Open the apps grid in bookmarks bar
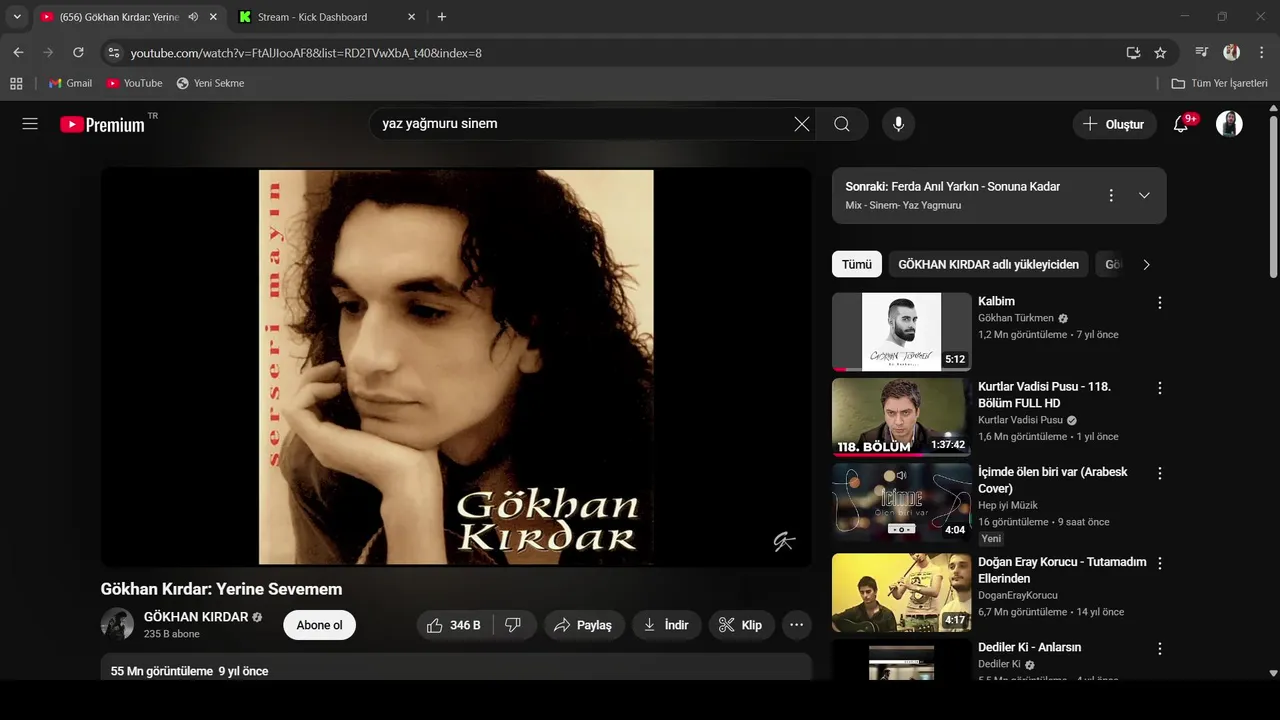1280x720 pixels. tap(16, 83)
